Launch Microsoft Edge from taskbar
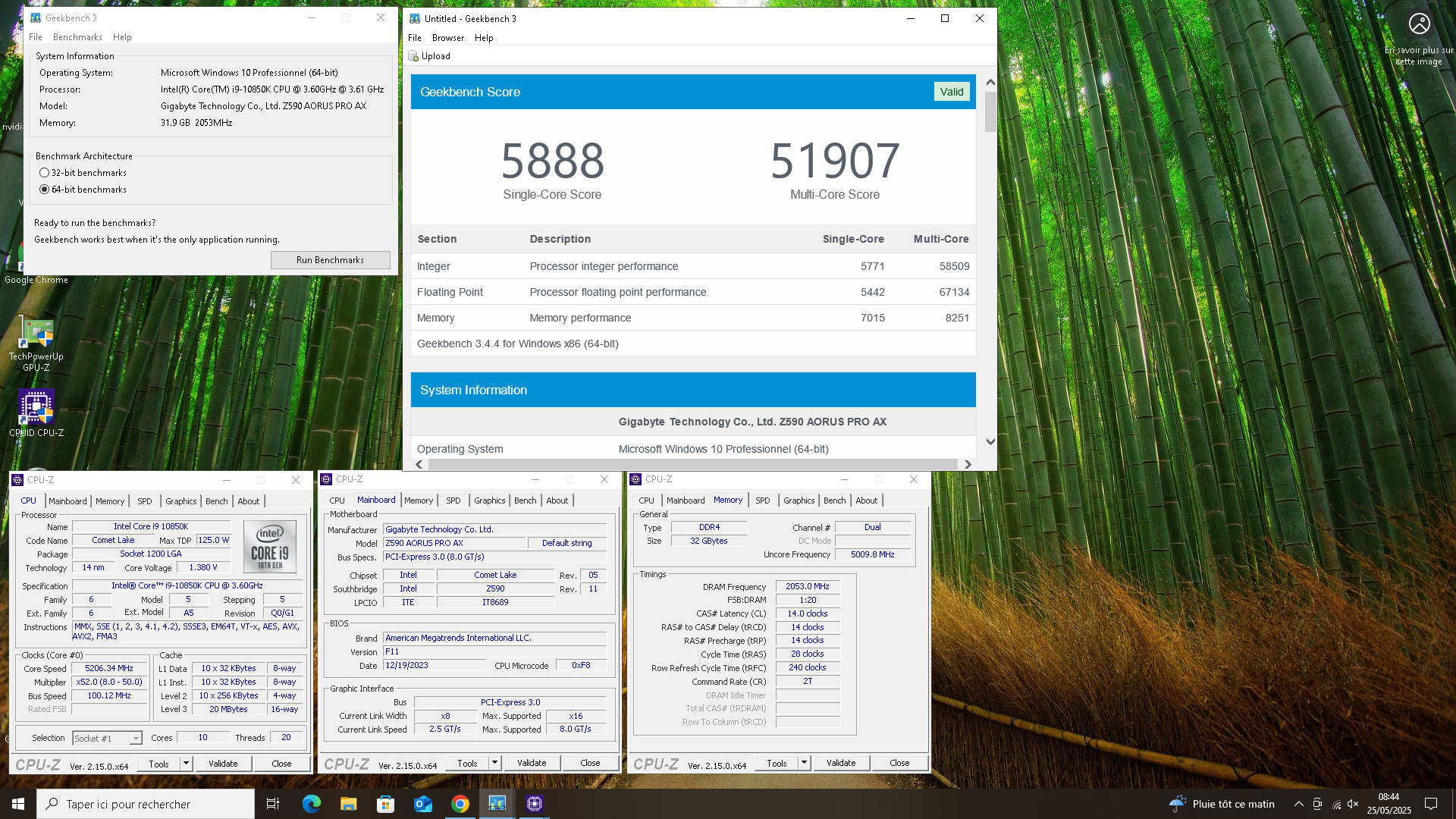This screenshot has width=1456, height=819. coord(311,804)
